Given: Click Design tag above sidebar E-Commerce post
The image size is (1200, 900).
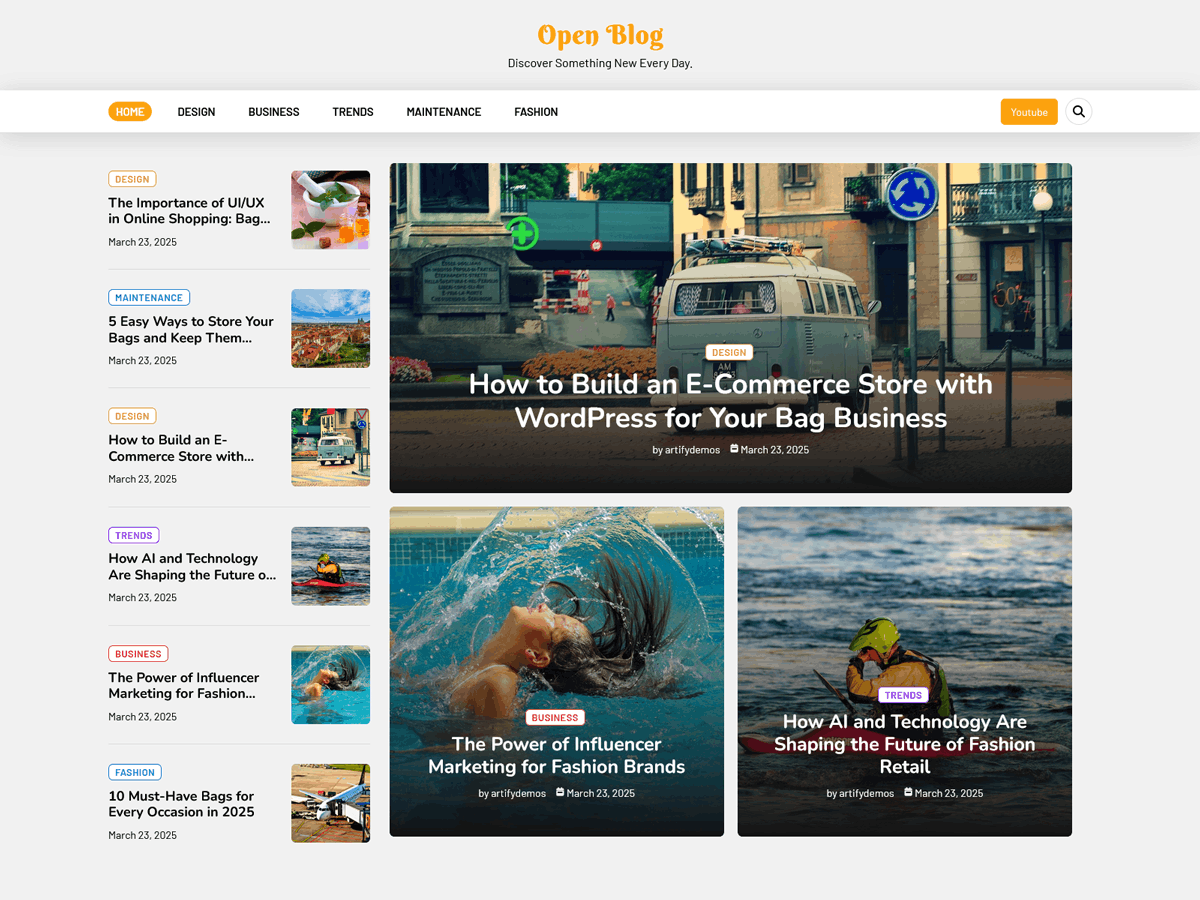Looking at the screenshot, I should point(132,417).
